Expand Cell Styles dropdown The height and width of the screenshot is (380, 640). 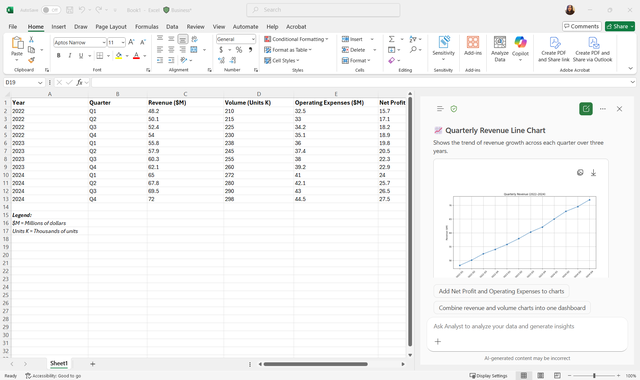298,60
